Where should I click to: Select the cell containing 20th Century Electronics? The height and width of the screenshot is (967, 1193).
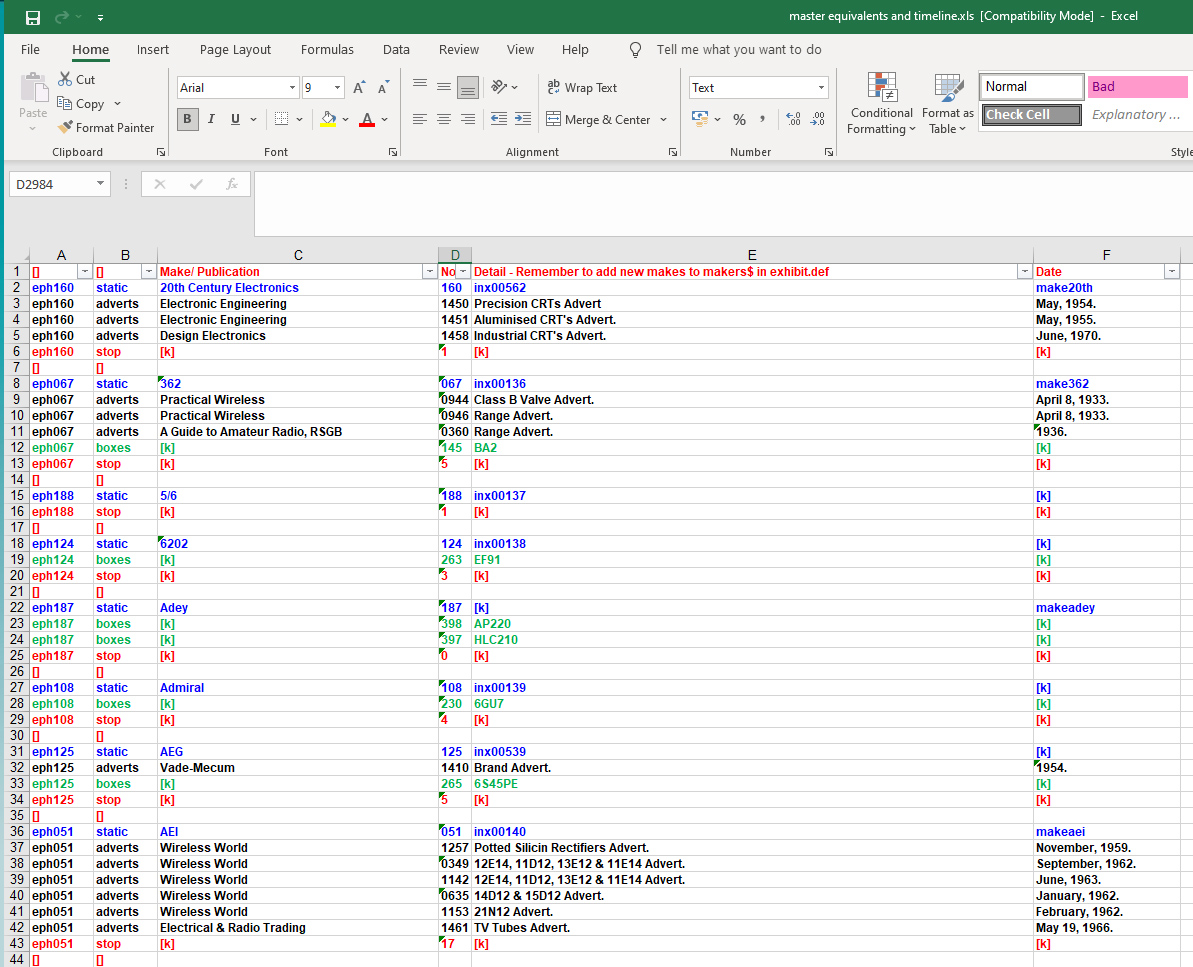click(x=297, y=288)
